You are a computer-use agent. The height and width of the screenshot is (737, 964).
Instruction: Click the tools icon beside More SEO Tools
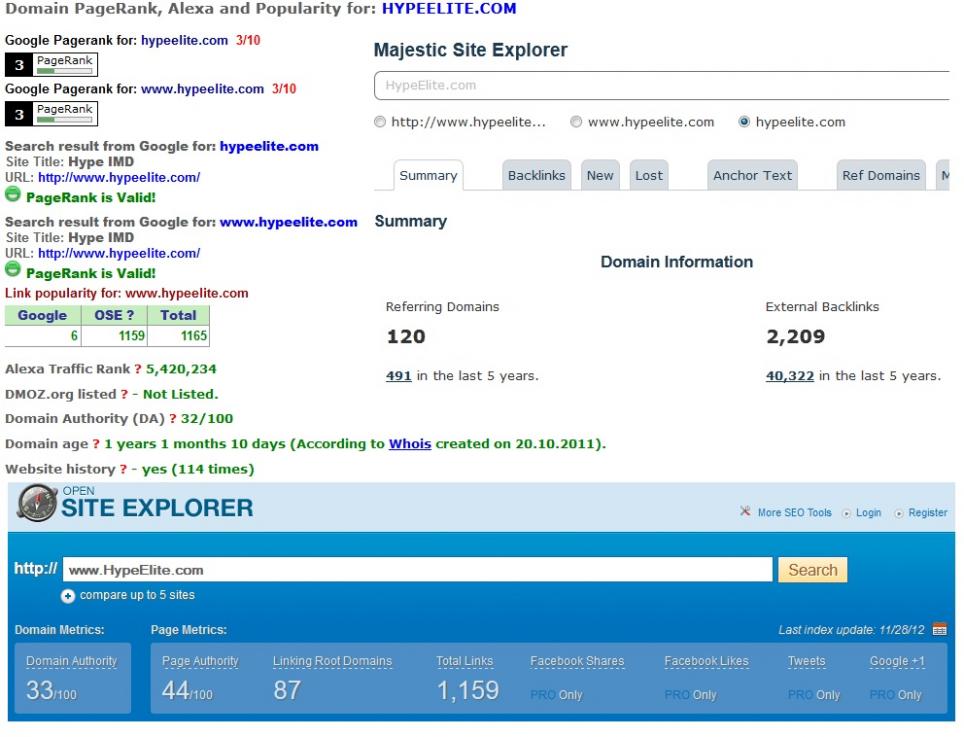(x=745, y=511)
